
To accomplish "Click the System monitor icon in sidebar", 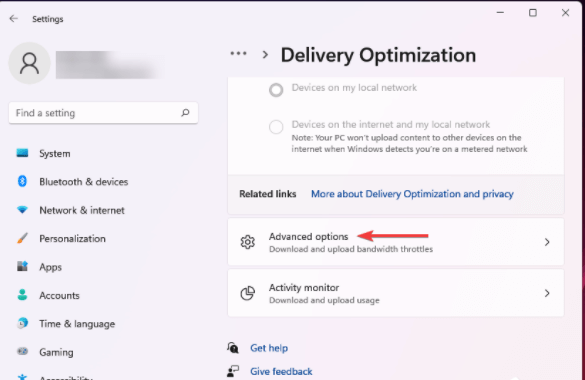I will coord(22,153).
